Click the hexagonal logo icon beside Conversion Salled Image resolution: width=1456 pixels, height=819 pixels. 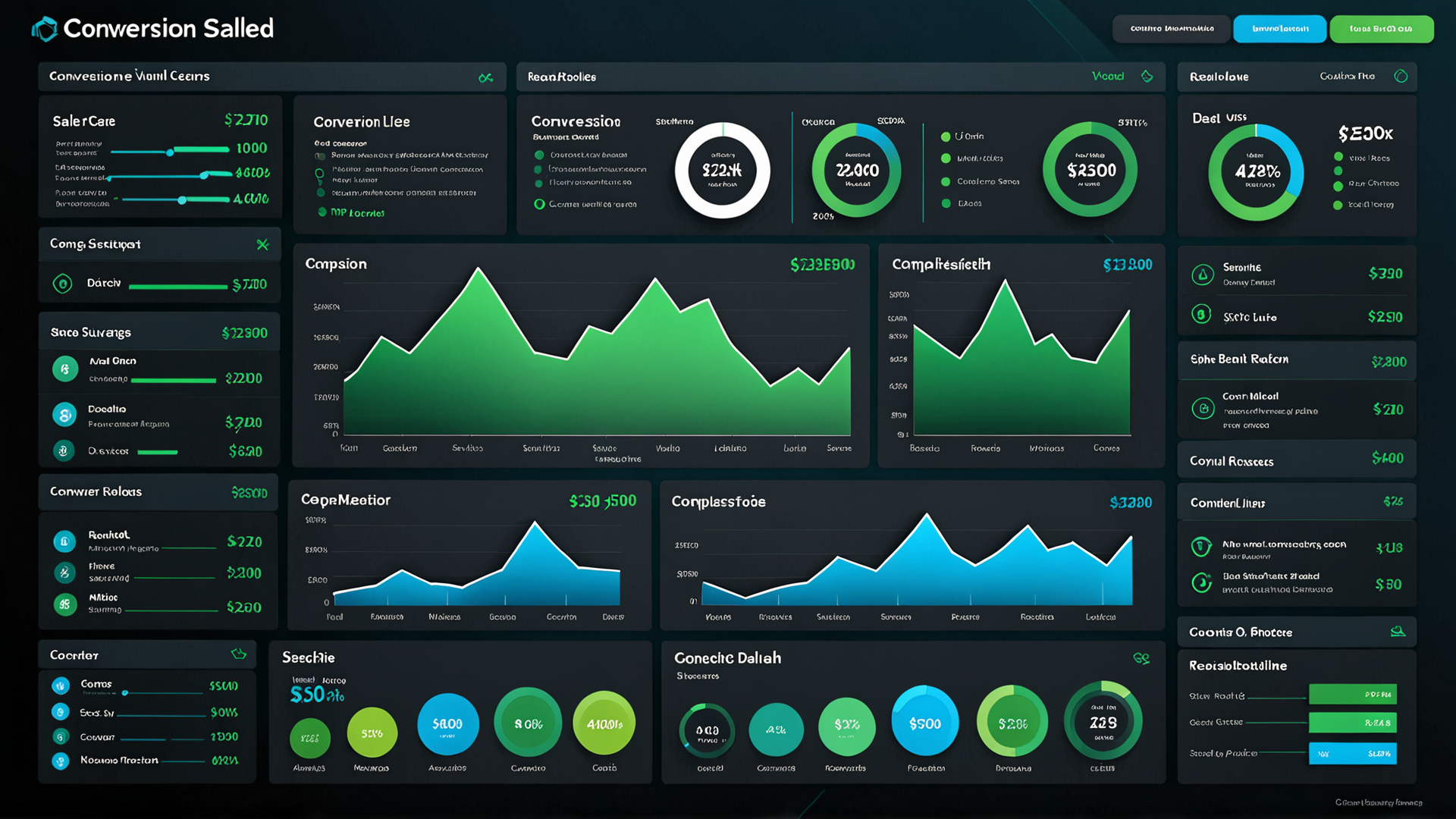click(43, 28)
